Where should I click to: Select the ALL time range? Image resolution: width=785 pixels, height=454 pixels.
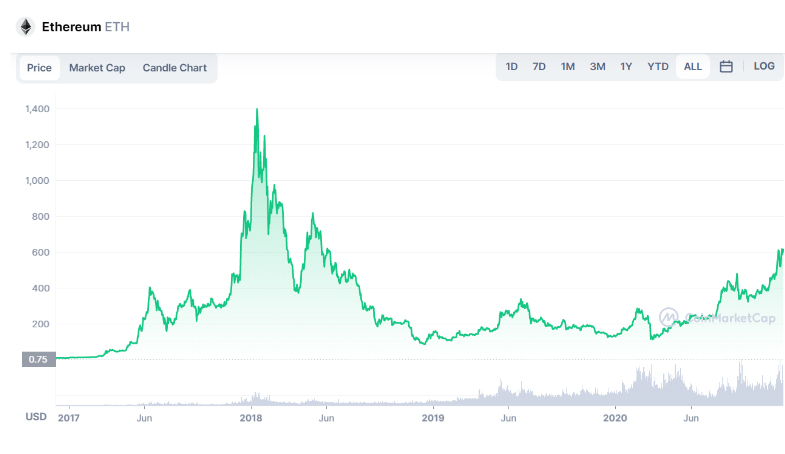pyautogui.click(x=692, y=67)
